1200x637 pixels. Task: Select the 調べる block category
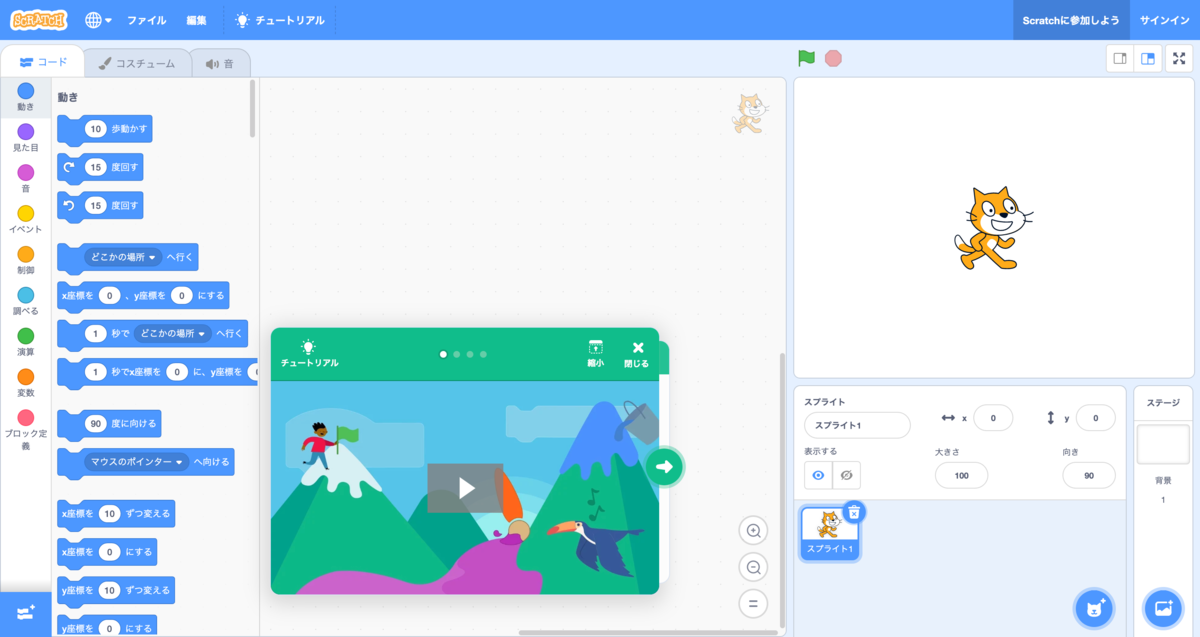25,302
